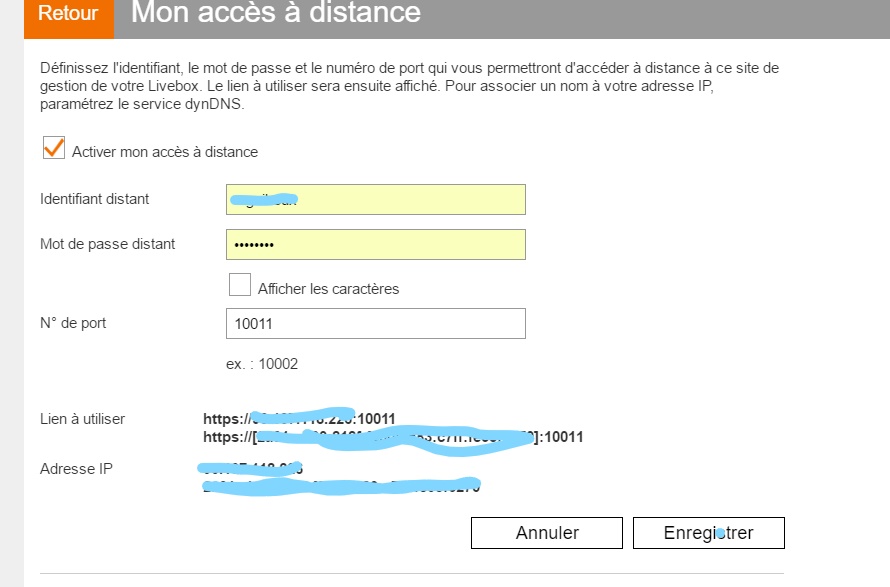Click the Activer mon accès à distance label text
The image size is (890, 587).
coord(165,152)
